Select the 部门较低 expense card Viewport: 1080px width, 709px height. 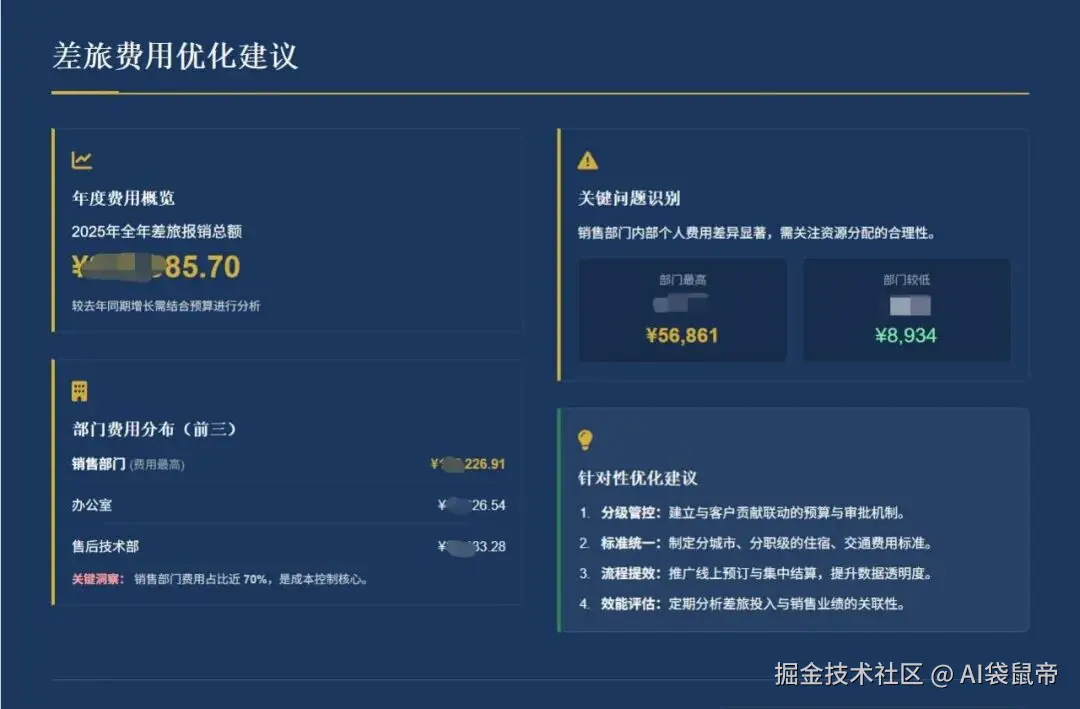point(906,310)
